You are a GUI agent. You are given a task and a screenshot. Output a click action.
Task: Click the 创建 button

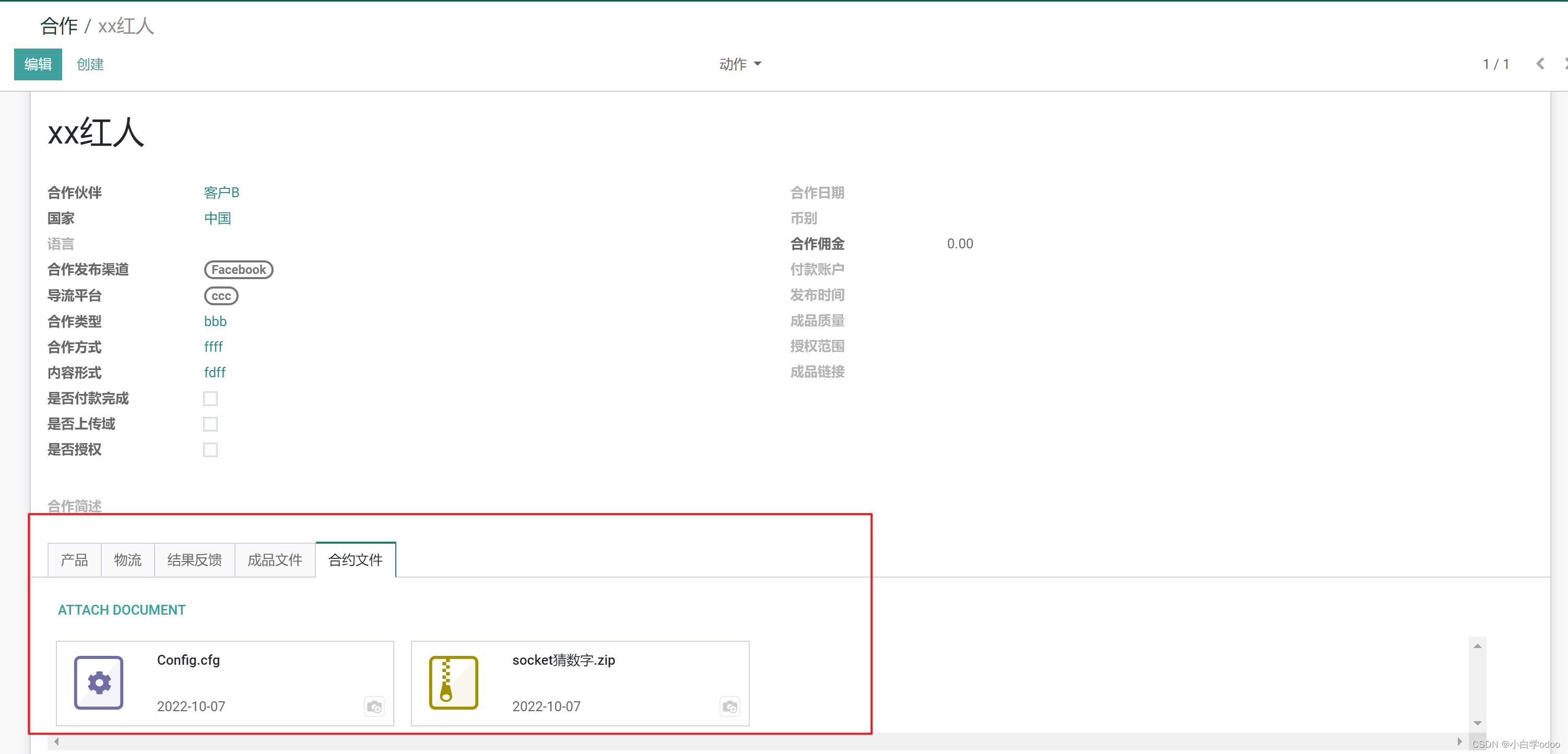pos(90,64)
